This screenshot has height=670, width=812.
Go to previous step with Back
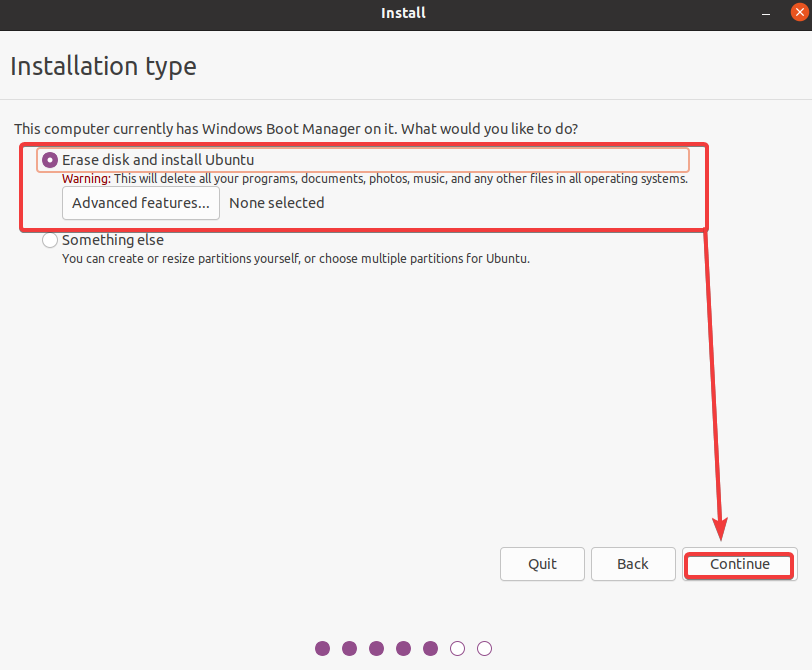(x=633, y=564)
